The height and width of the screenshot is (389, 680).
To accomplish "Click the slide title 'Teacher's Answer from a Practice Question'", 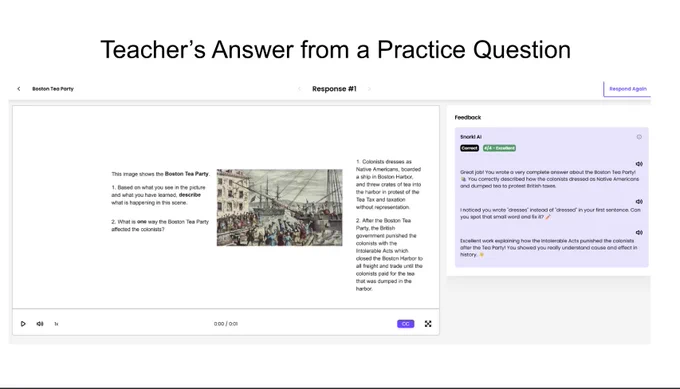I will (335, 49).
